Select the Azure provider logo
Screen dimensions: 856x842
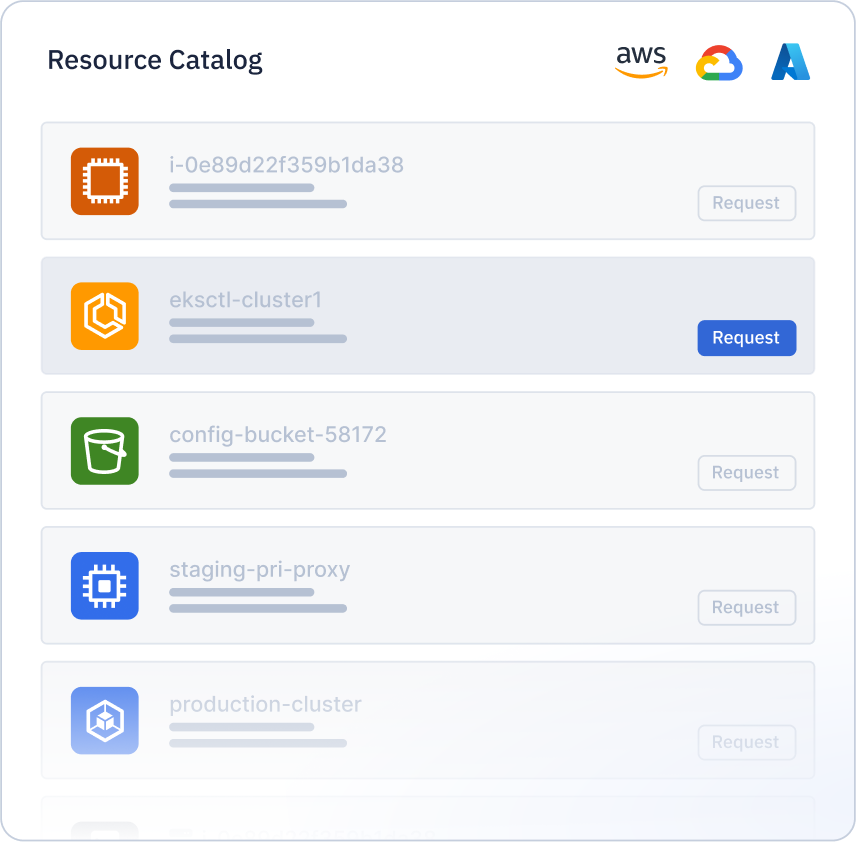point(790,62)
